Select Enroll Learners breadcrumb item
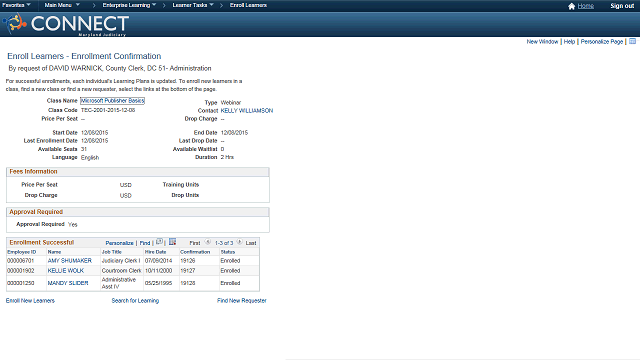This screenshot has width=640, height=360. click(248, 5)
